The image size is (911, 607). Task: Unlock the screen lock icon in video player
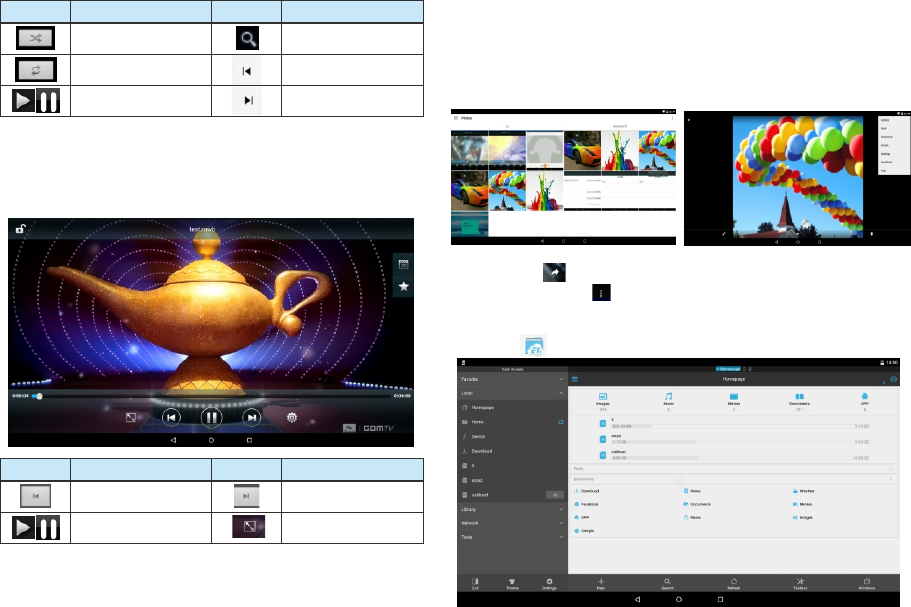[x=20, y=229]
